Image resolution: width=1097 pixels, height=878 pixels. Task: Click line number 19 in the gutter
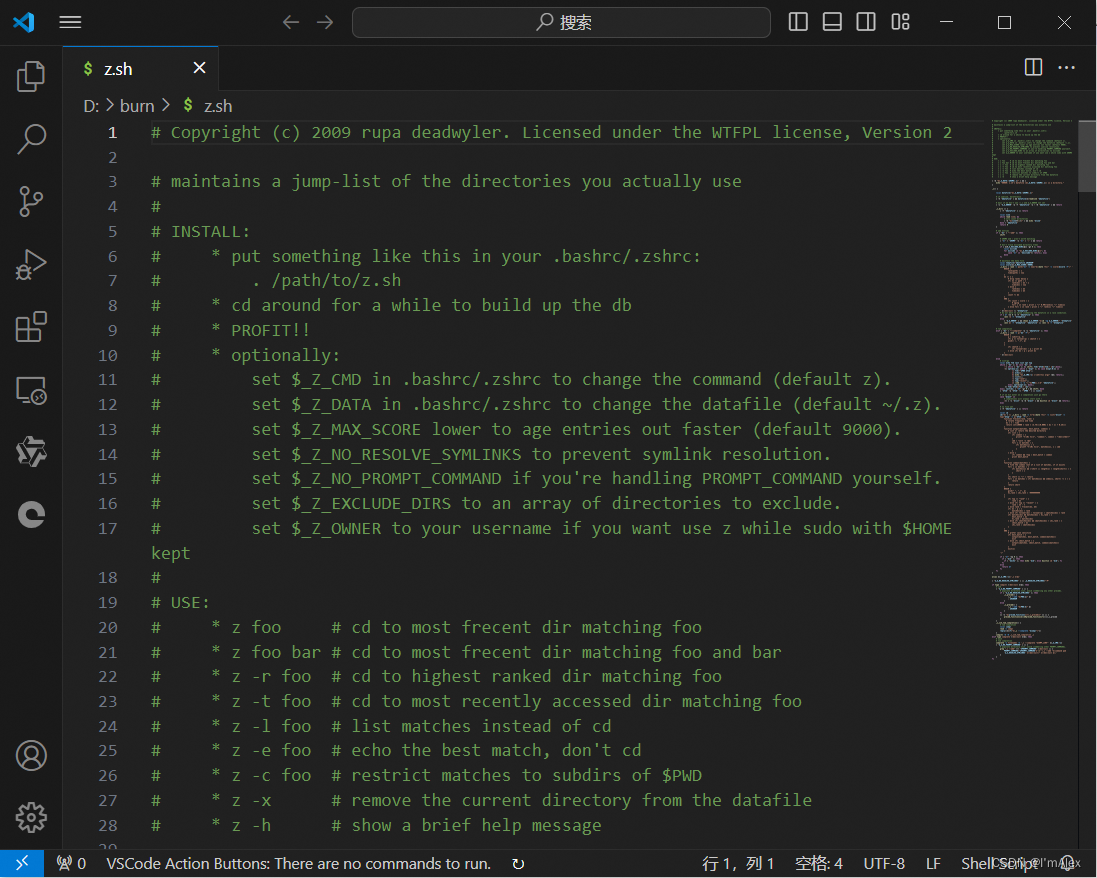pyautogui.click(x=108, y=602)
